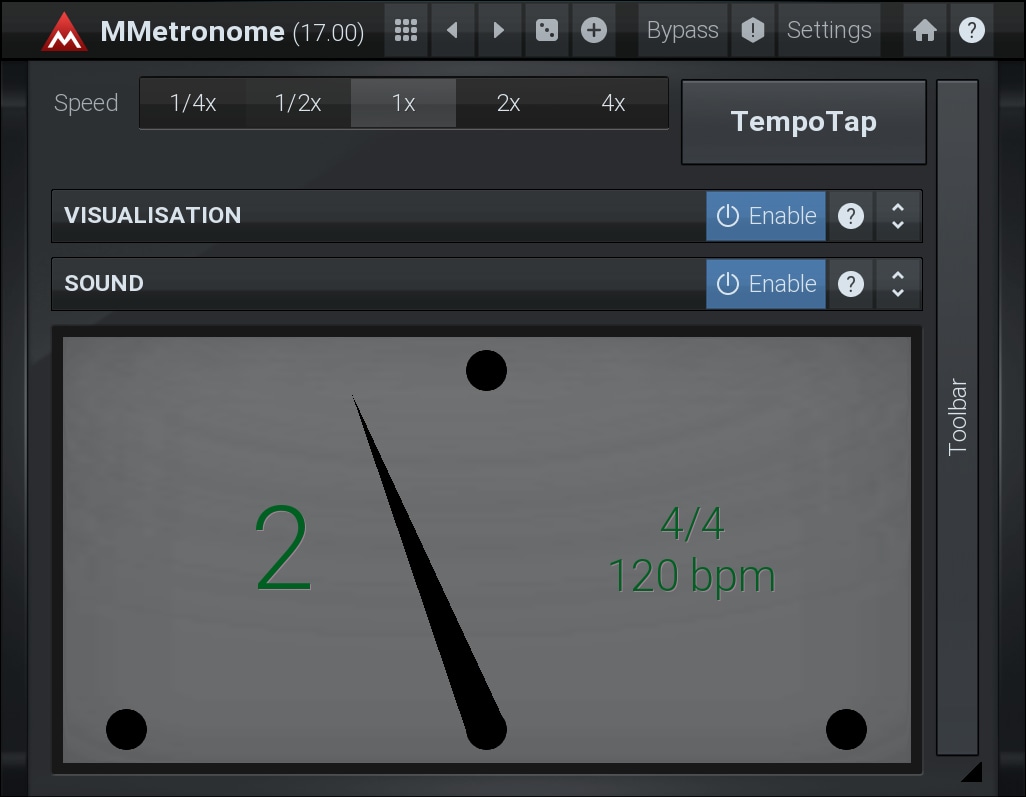
Task: Expand the vertical Toolbar panel
Action: (957, 417)
